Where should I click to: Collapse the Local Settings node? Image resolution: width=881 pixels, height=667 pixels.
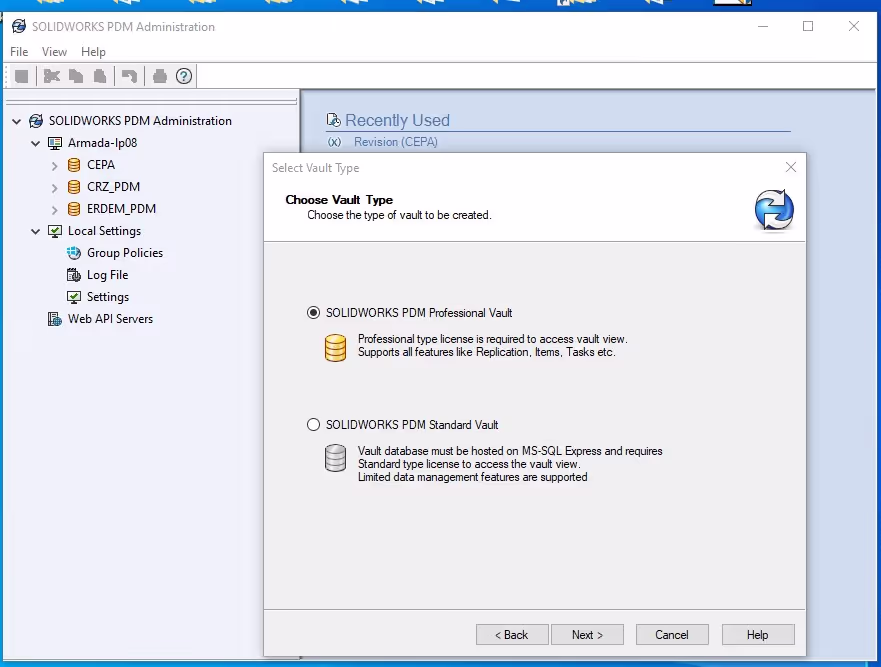click(35, 231)
